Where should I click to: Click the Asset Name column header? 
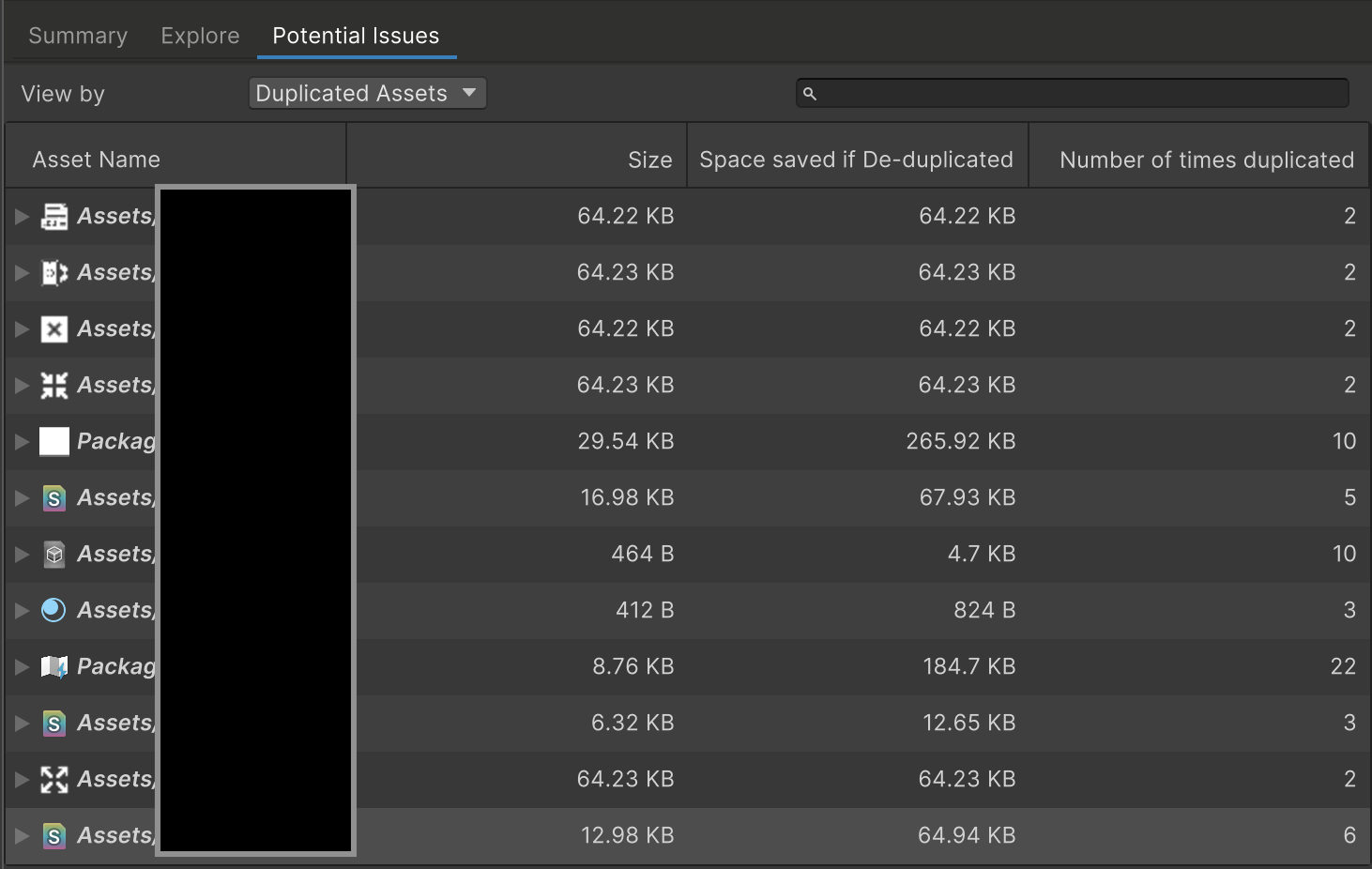tap(96, 159)
